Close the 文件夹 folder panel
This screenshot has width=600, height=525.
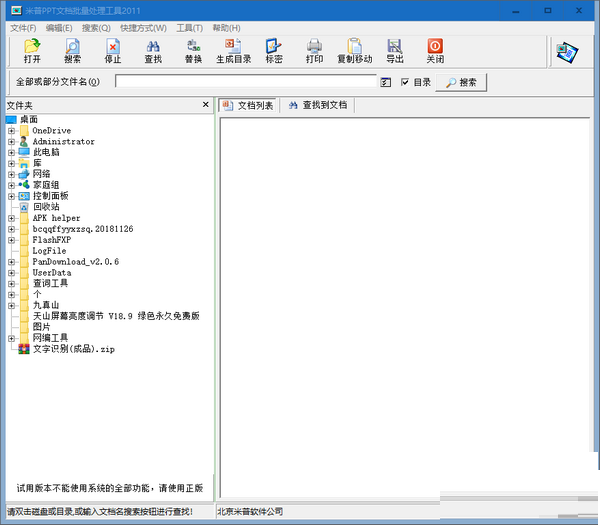[205, 104]
